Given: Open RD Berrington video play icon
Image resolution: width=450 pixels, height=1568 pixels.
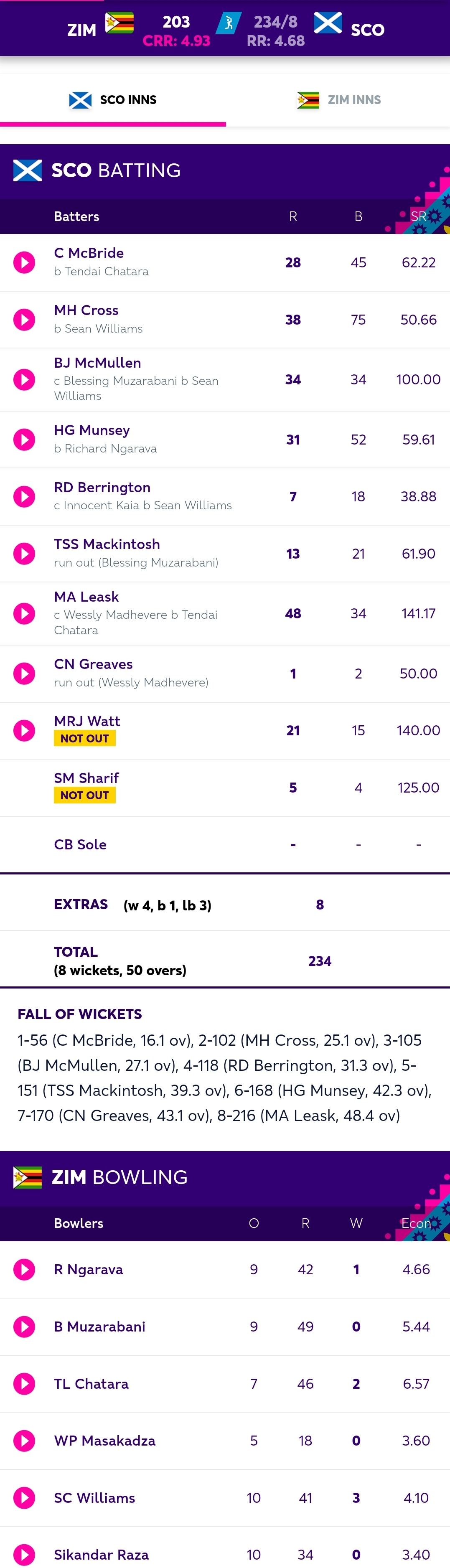Looking at the screenshot, I should (24, 497).
